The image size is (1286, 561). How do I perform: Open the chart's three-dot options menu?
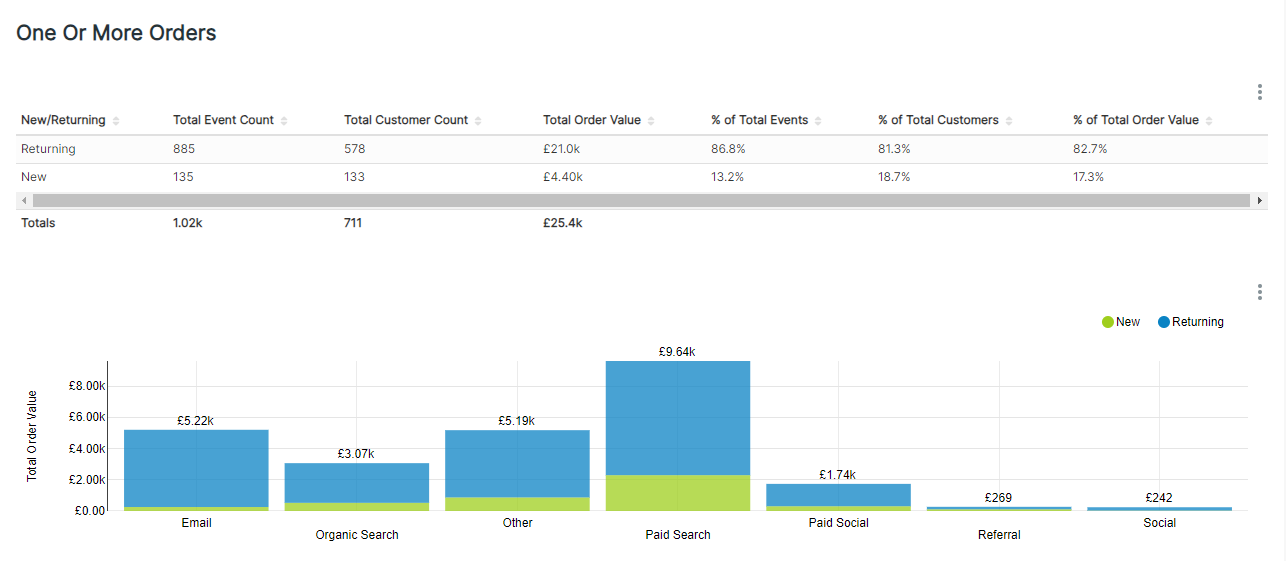point(1259,292)
